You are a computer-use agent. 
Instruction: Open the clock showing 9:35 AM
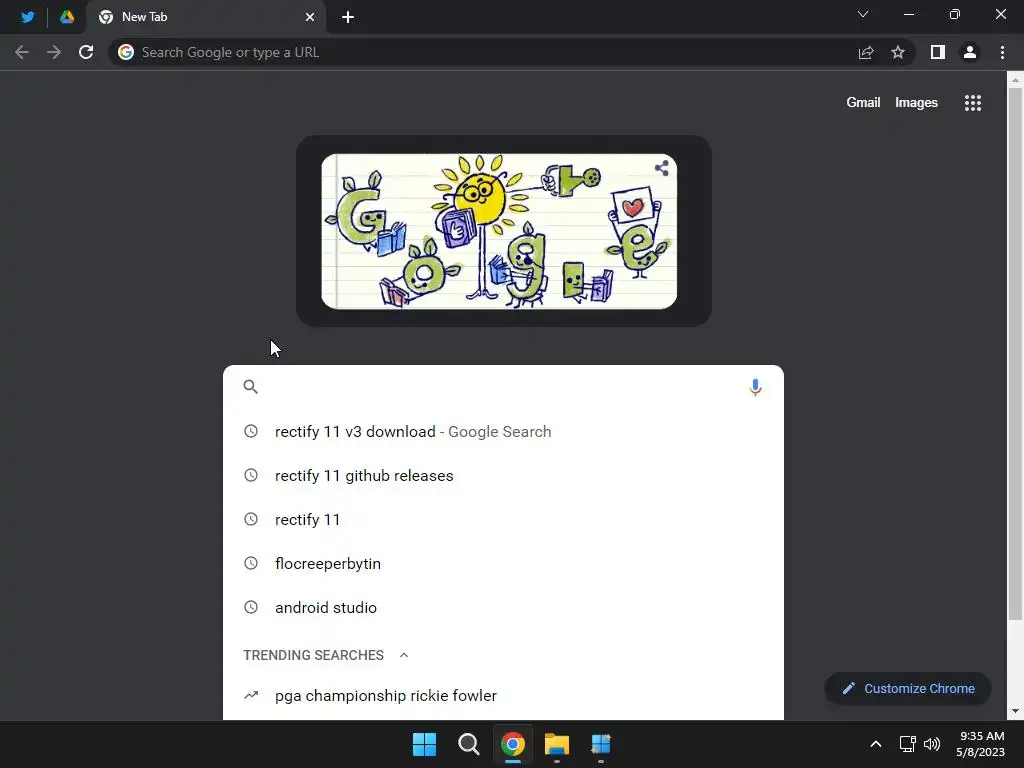point(980,744)
